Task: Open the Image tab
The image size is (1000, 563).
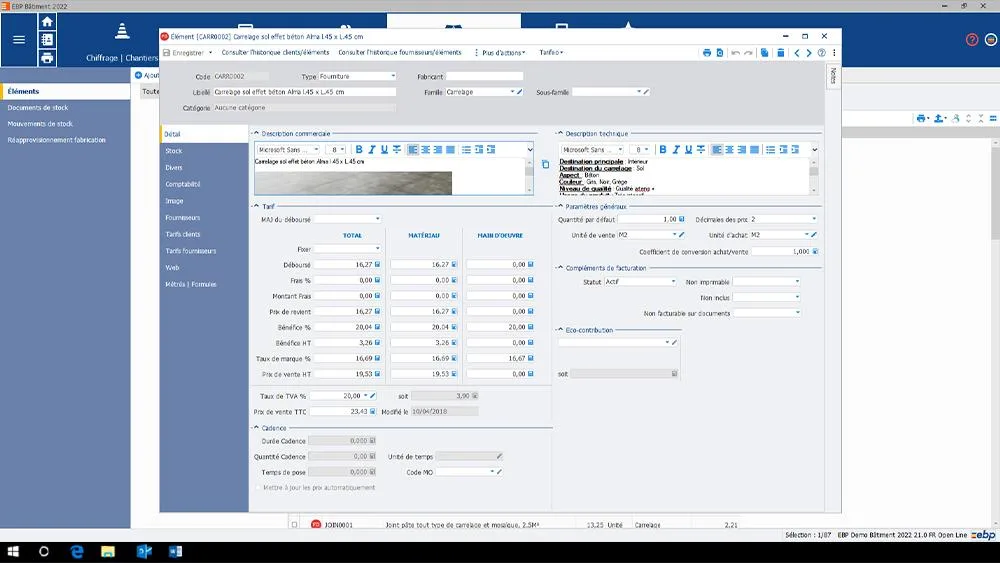Action: (174, 201)
